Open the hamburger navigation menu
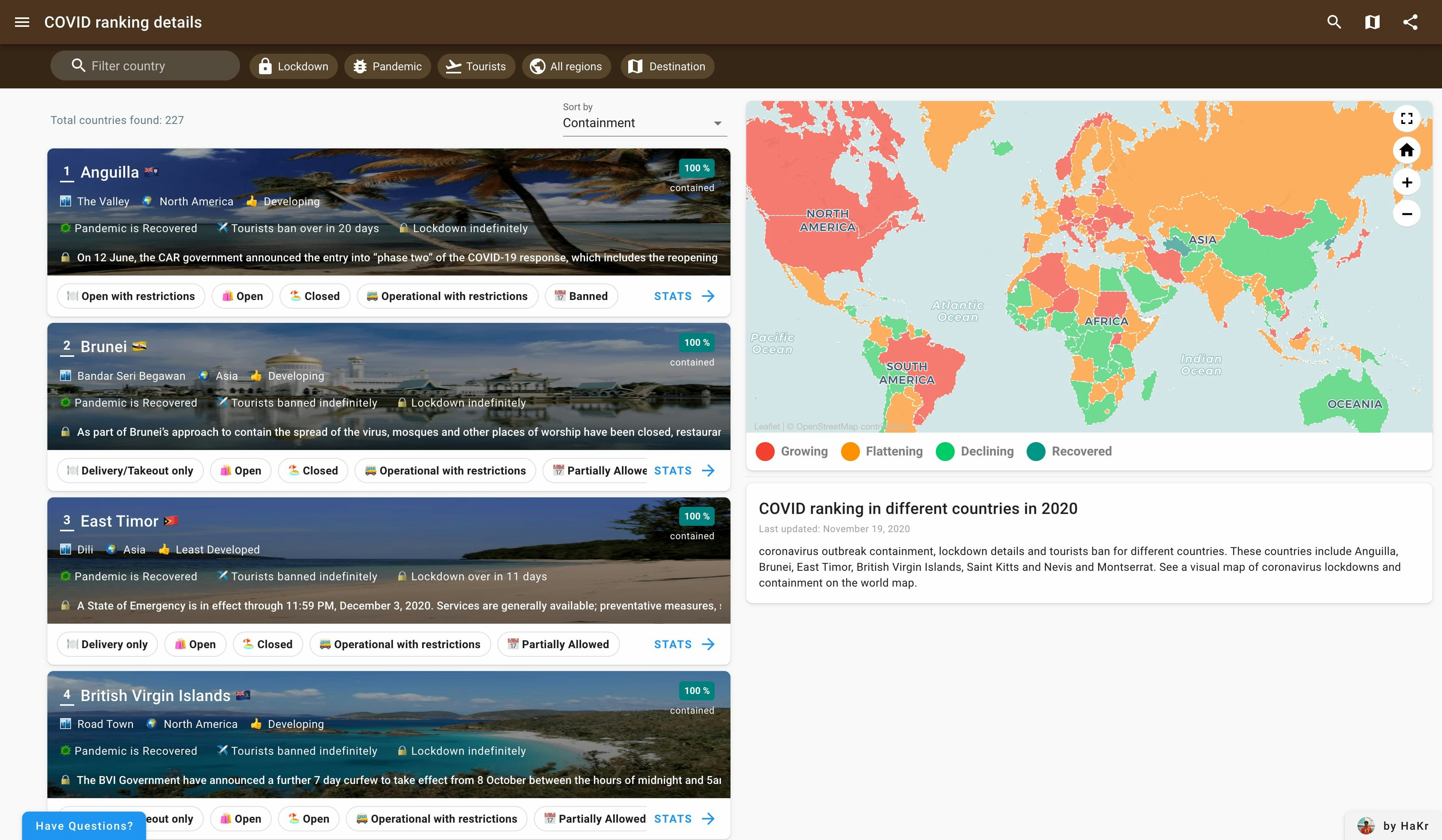 point(22,22)
